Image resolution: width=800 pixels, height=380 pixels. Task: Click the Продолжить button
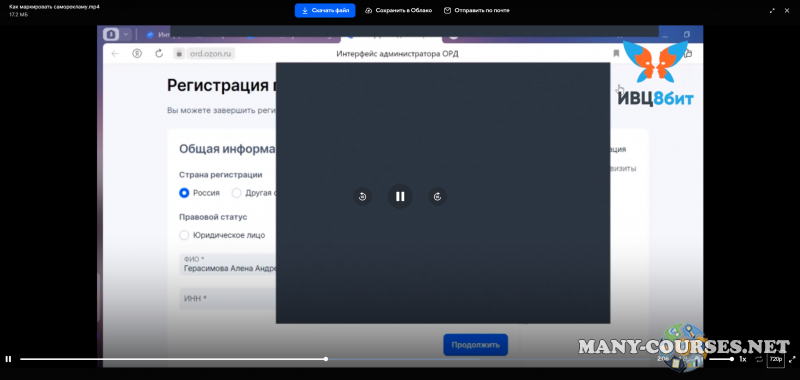point(476,345)
